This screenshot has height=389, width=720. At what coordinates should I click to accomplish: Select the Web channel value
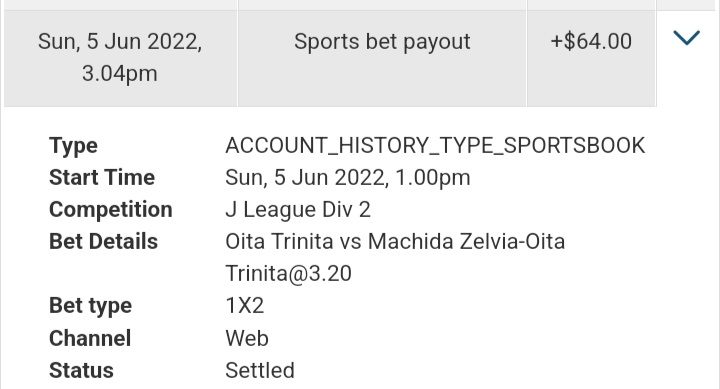(x=247, y=338)
